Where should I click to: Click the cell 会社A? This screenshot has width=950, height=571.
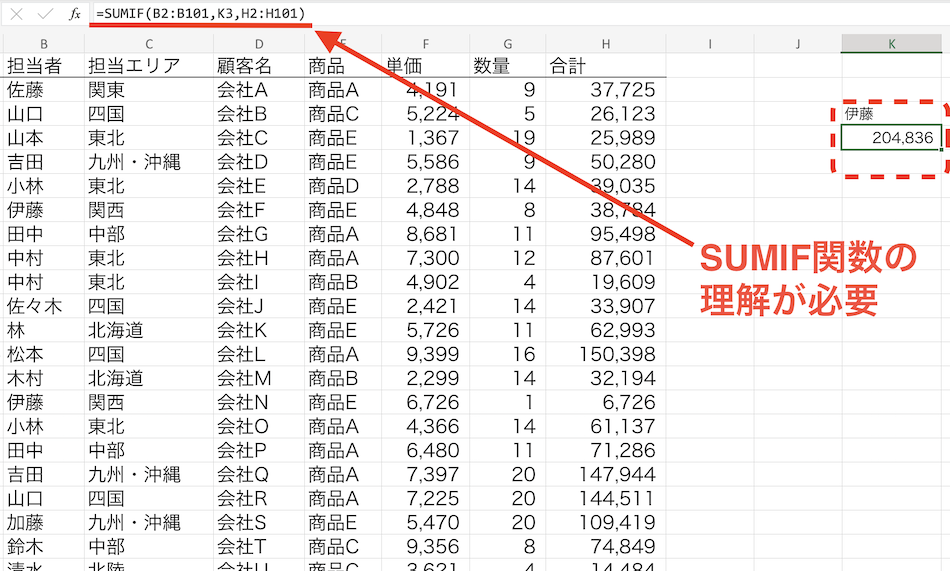click(x=259, y=90)
